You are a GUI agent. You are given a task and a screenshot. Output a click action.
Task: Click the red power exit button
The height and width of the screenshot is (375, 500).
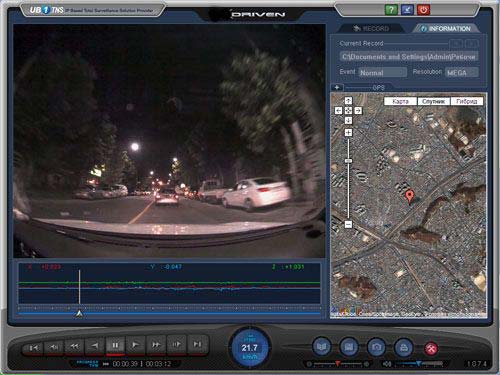[424, 9]
